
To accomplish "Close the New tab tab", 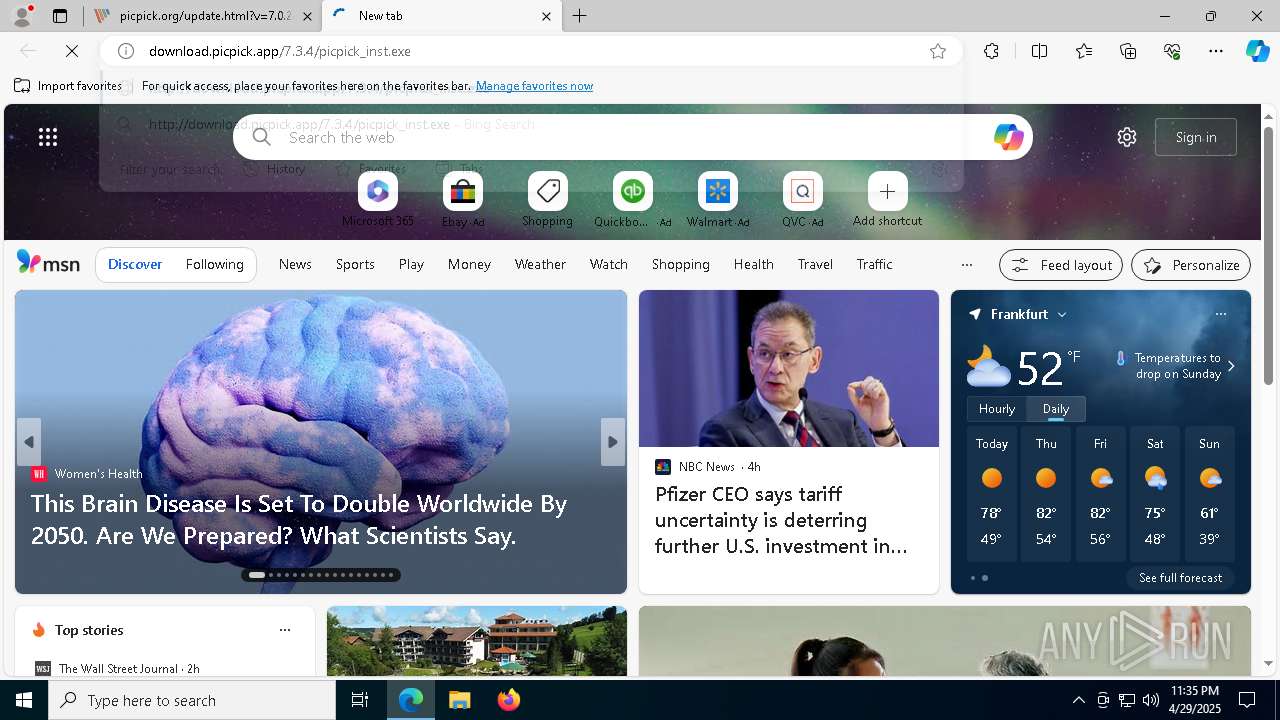I will pos(546,16).
